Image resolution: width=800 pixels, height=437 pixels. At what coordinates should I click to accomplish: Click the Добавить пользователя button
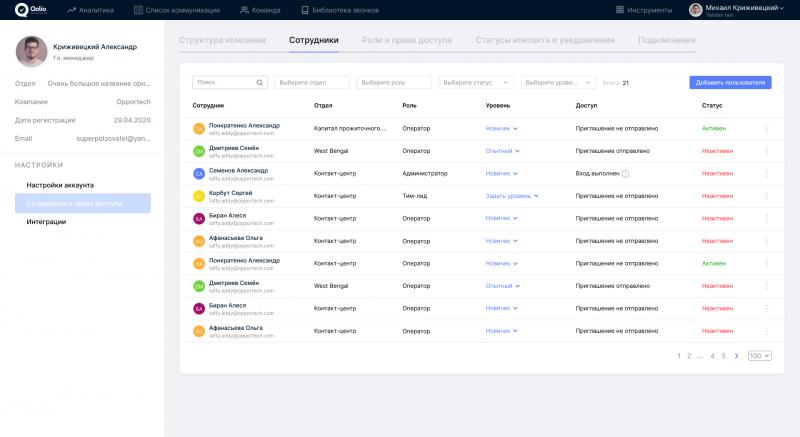[x=730, y=82]
